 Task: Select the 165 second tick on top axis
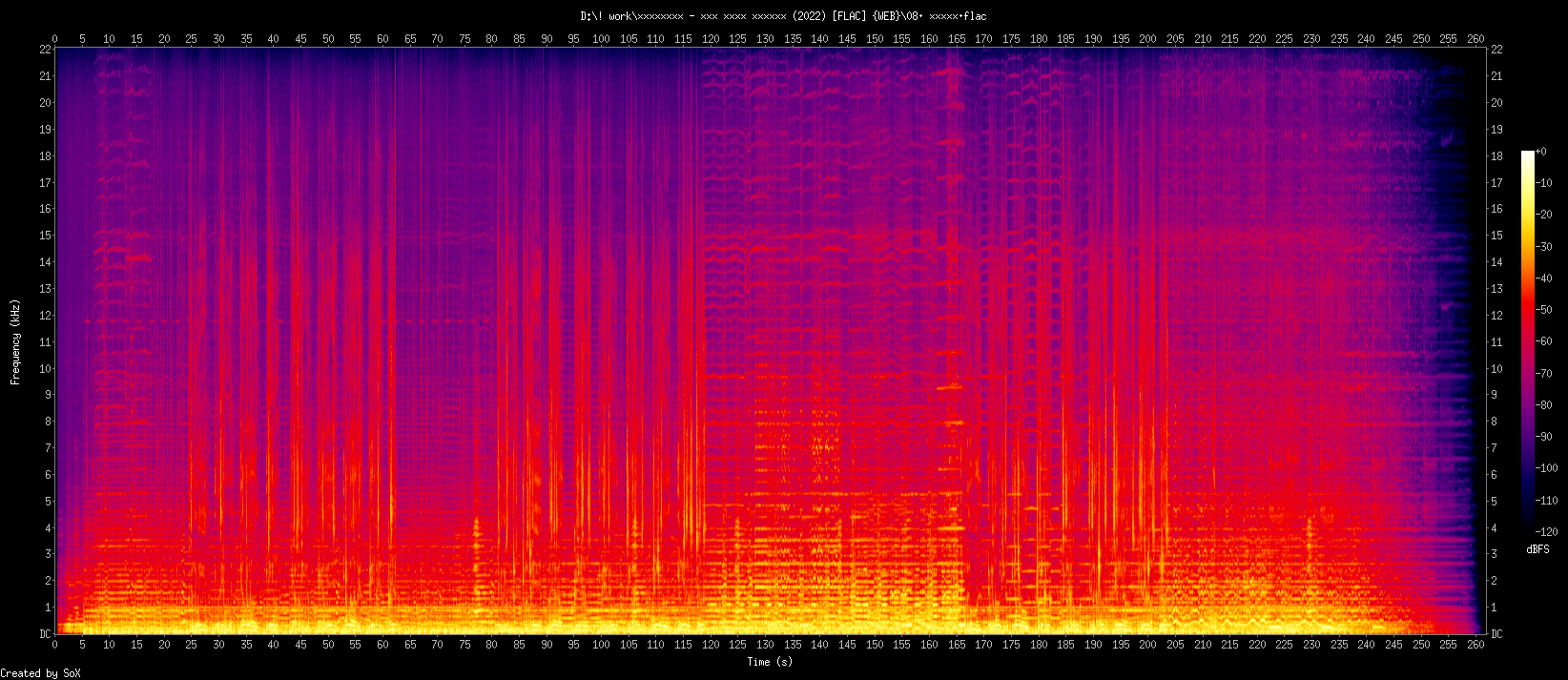[x=957, y=39]
